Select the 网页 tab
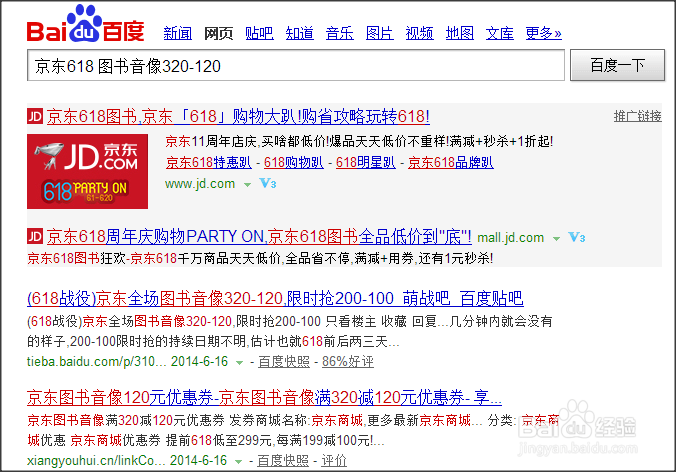 coord(218,33)
